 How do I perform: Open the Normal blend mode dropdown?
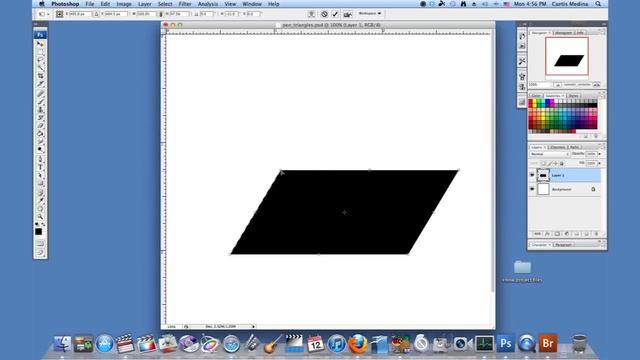(x=549, y=154)
